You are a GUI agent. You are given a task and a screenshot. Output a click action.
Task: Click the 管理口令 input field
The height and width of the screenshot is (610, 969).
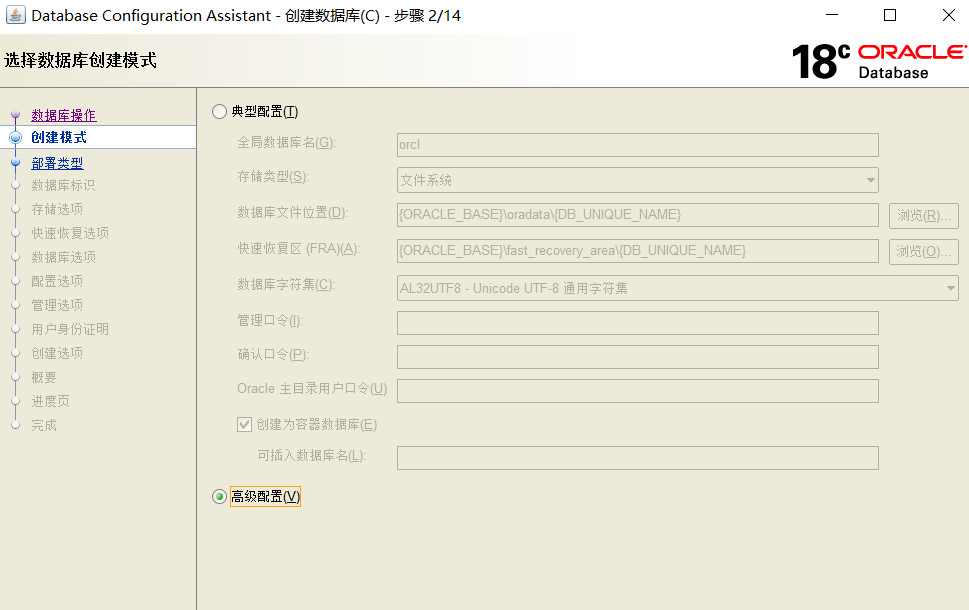638,323
